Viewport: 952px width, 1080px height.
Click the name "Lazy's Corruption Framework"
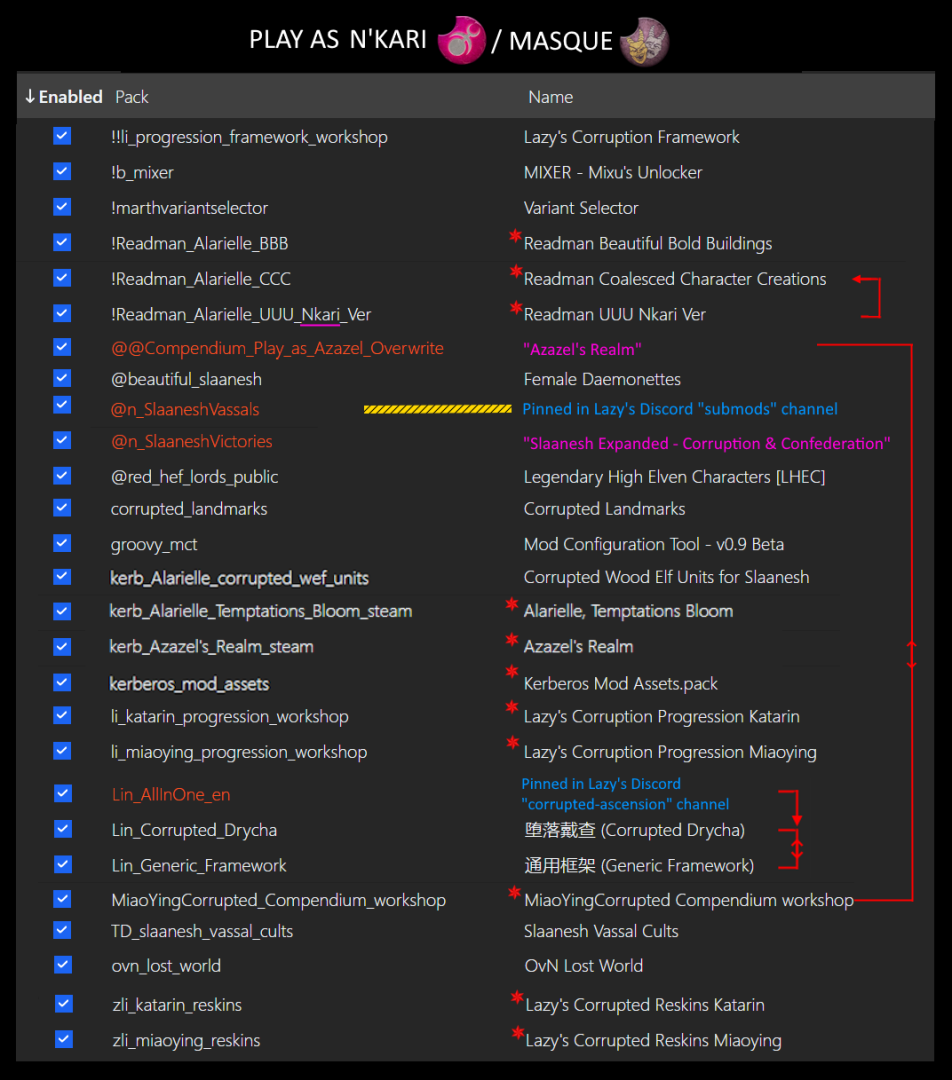[631, 137]
